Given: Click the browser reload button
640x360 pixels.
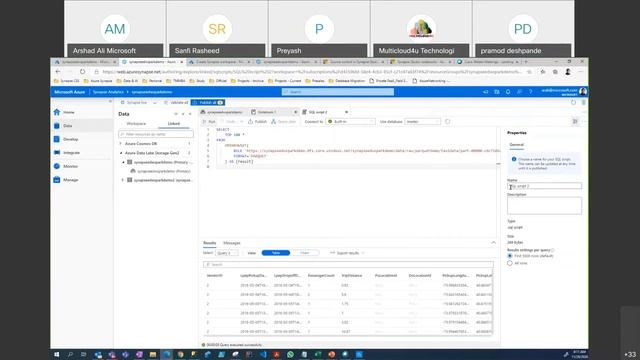Looking at the screenshot, I should [82, 71].
